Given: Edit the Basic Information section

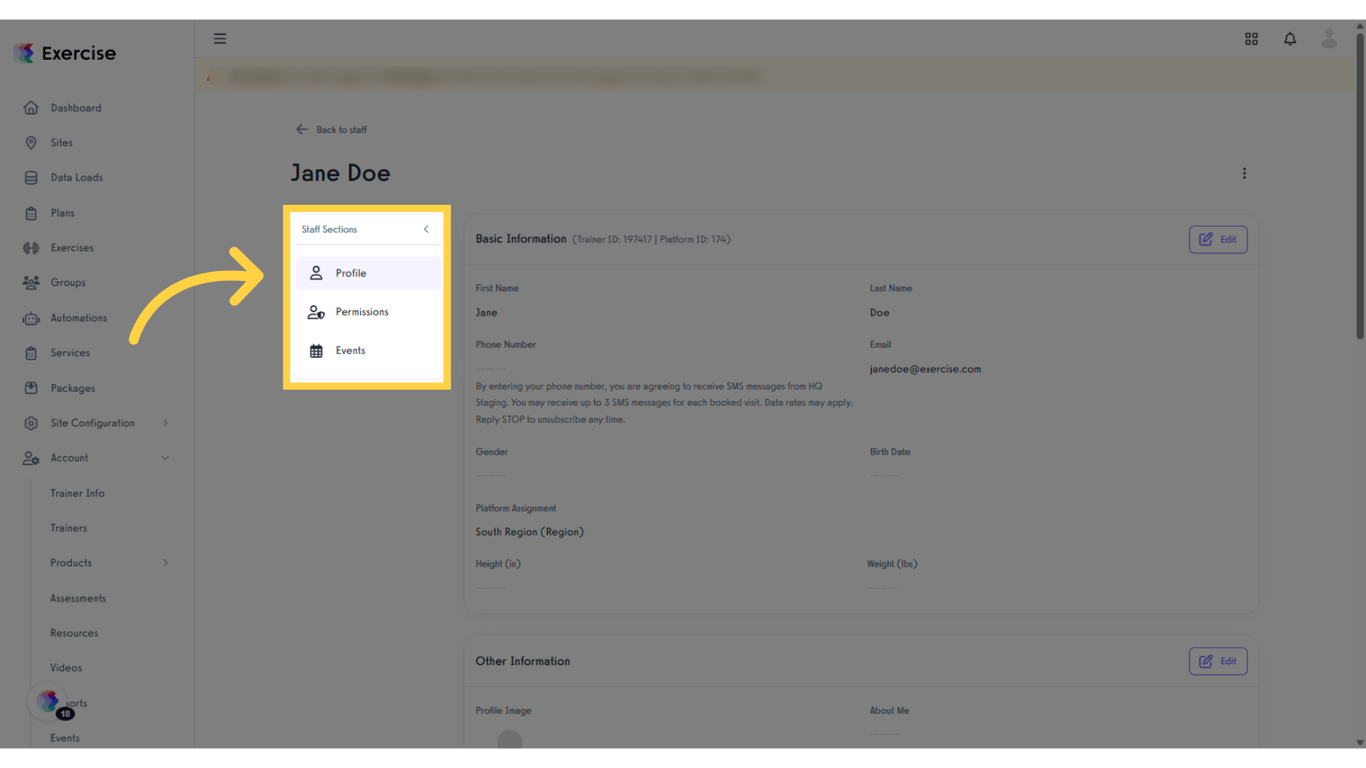Looking at the screenshot, I should pyautogui.click(x=1217, y=240).
